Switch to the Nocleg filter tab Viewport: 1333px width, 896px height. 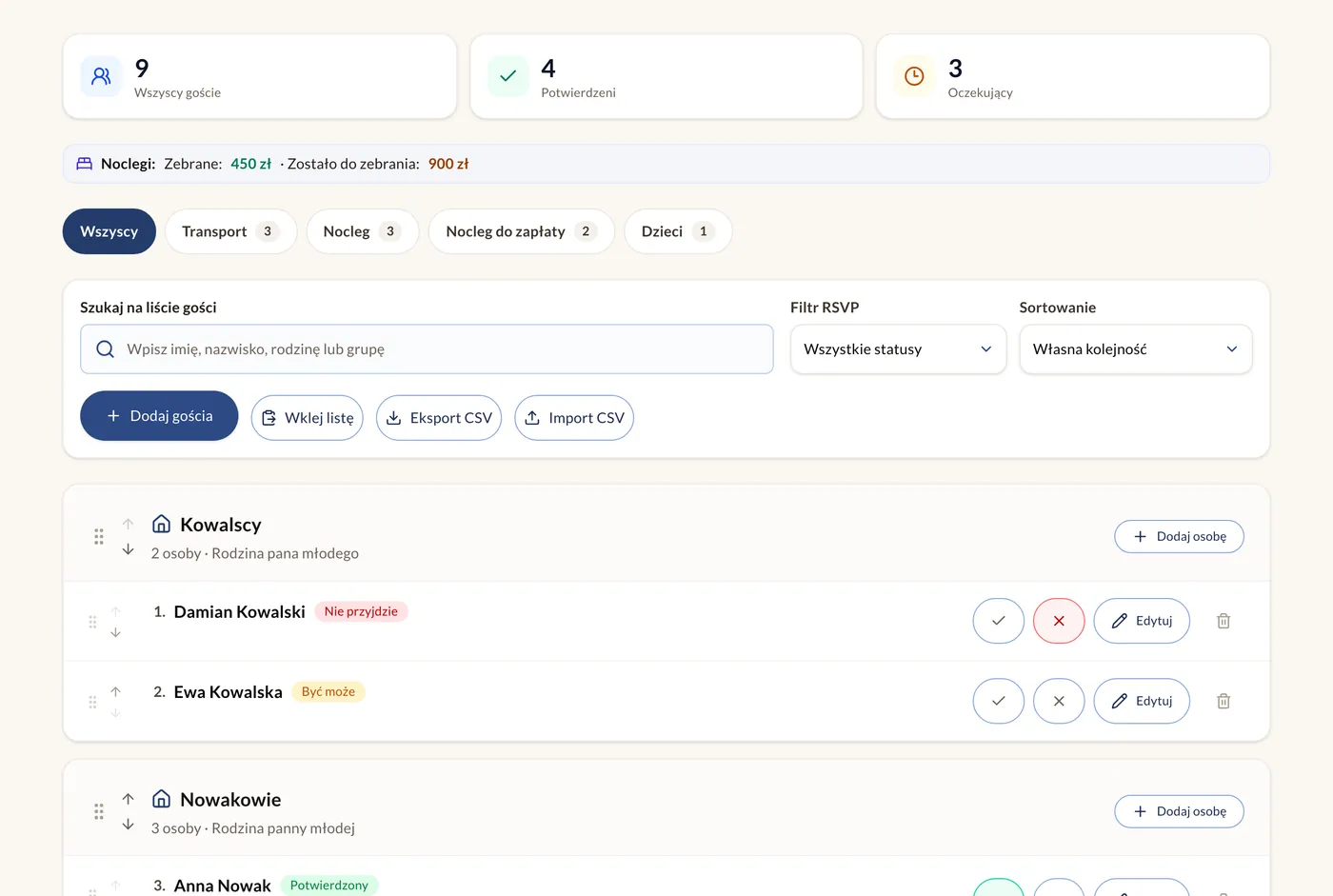363,231
